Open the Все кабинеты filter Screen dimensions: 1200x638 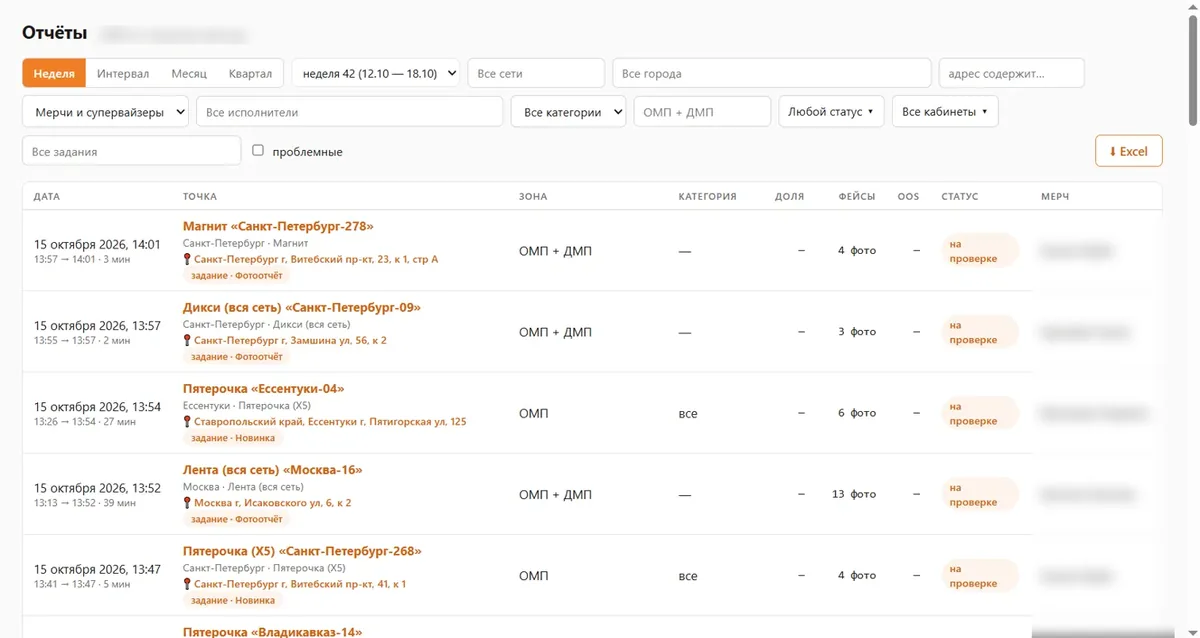pyautogui.click(x=945, y=112)
